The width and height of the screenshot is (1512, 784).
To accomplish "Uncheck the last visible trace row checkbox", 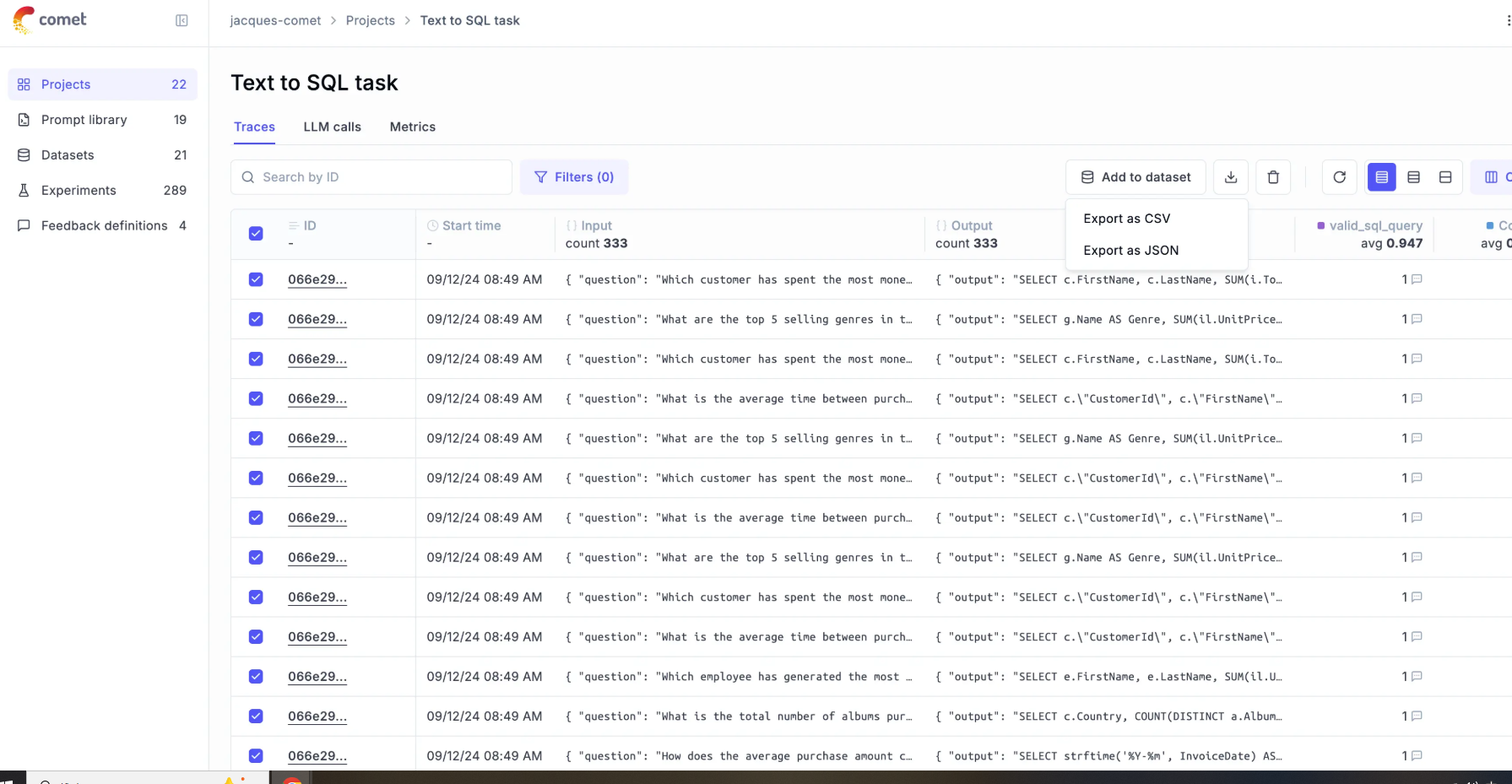I will tap(256, 756).
